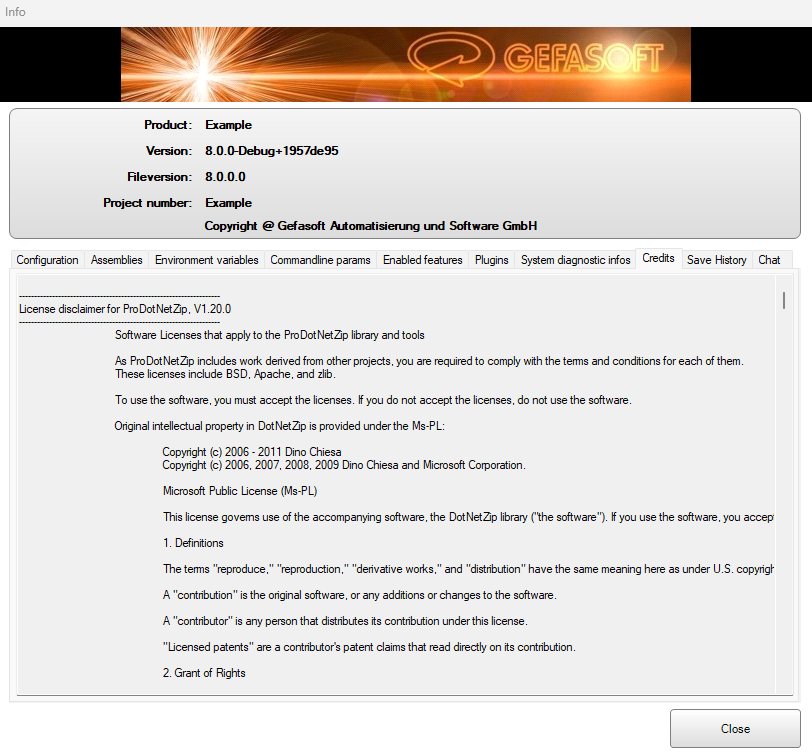This screenshot has width=812, height=754.
Task: Click the heading License disclaimer for ProDotNetZip
Action: pyautogui.click(x=125, y=309)
